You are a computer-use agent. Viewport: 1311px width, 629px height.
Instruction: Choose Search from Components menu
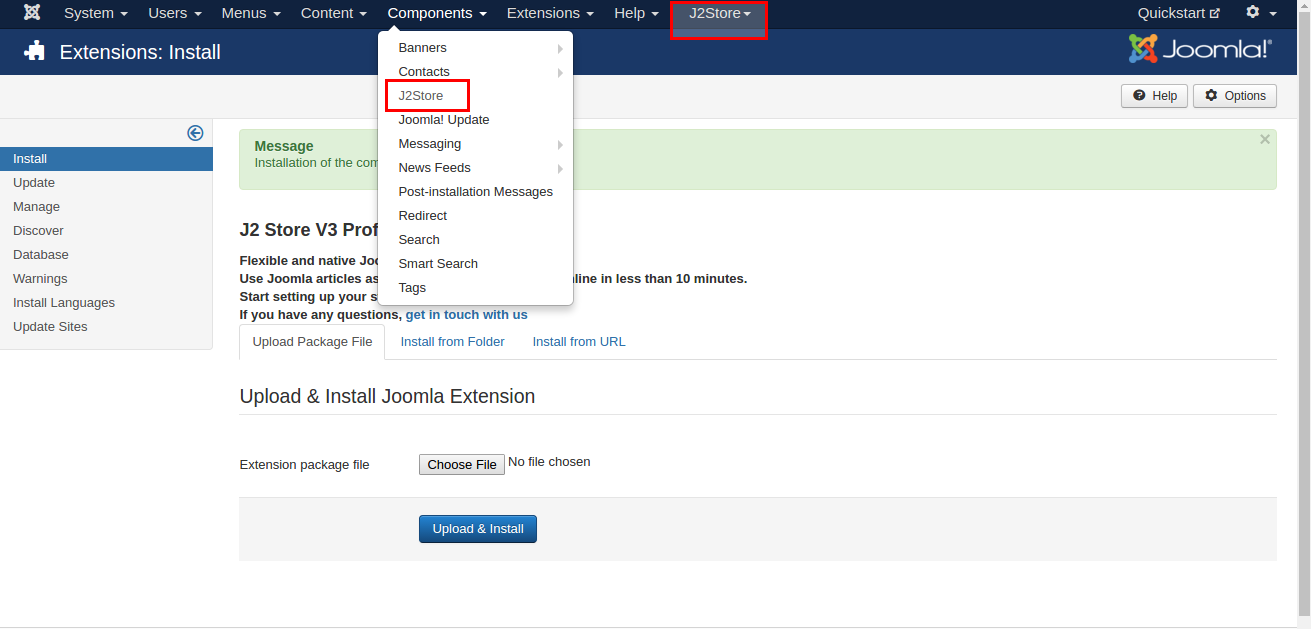click(475, 240)
